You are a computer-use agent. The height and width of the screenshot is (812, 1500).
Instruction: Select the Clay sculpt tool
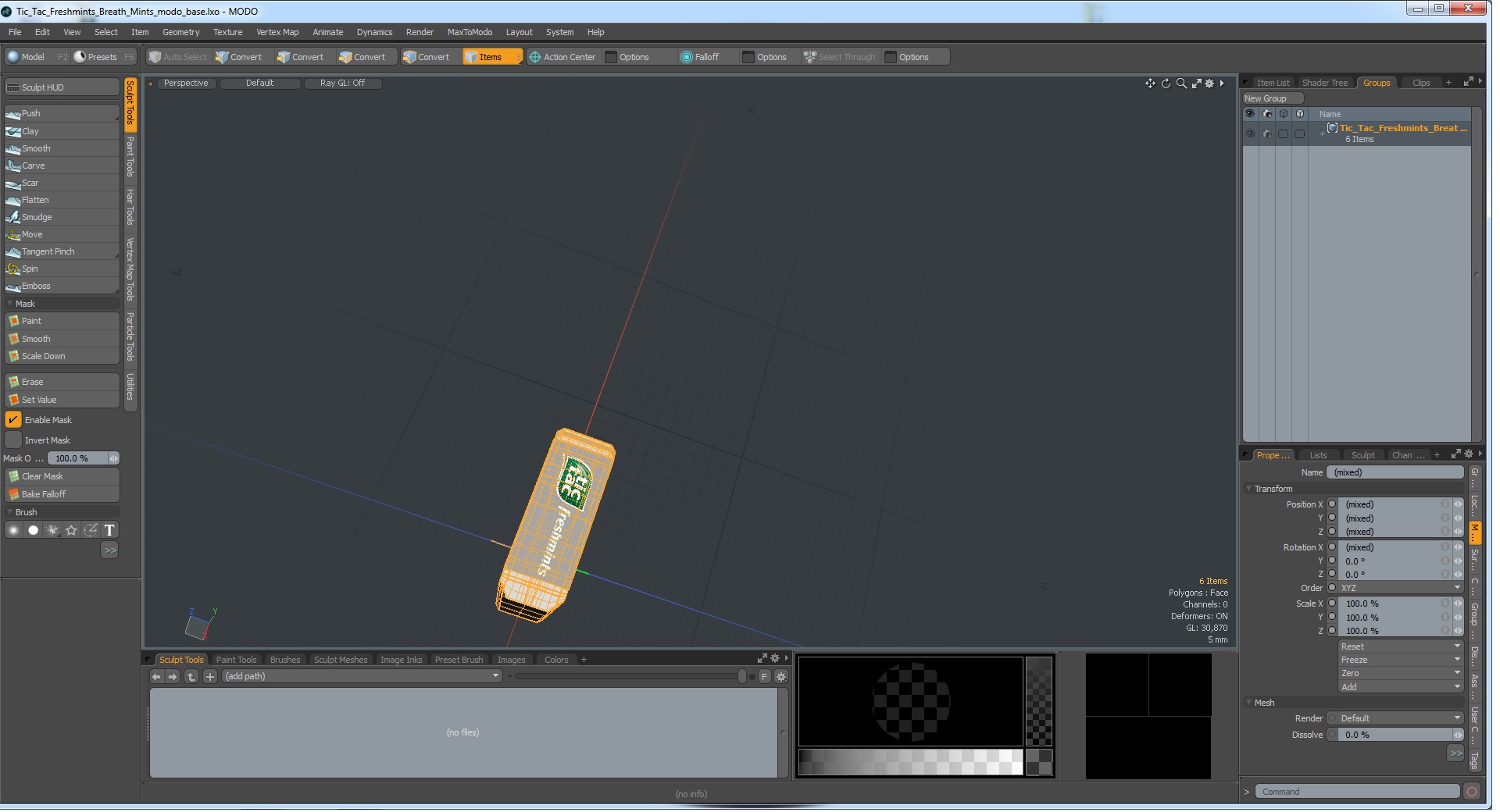61,132
